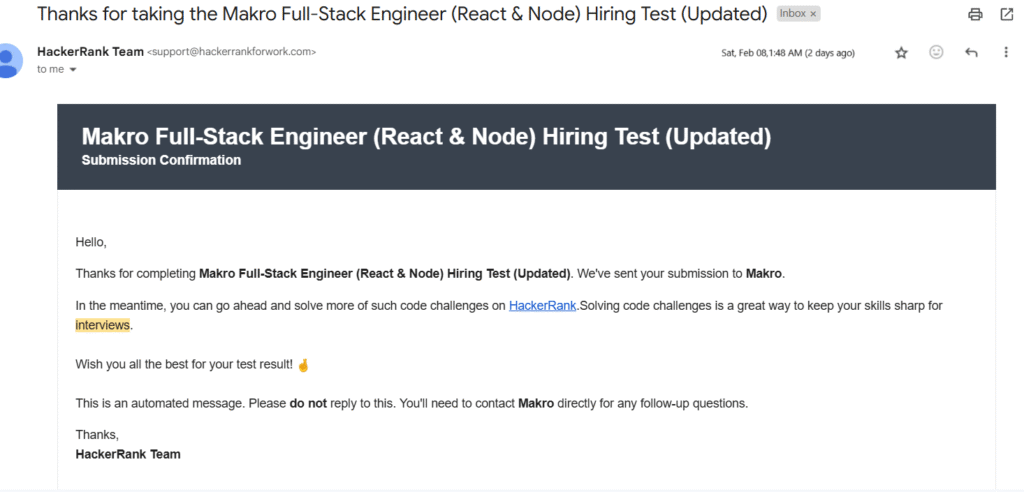This screenshot has height=492, width=1024.
Task: Click the dark banner heading Makro Full-Stack Engineer
Action: coord(426,137)
